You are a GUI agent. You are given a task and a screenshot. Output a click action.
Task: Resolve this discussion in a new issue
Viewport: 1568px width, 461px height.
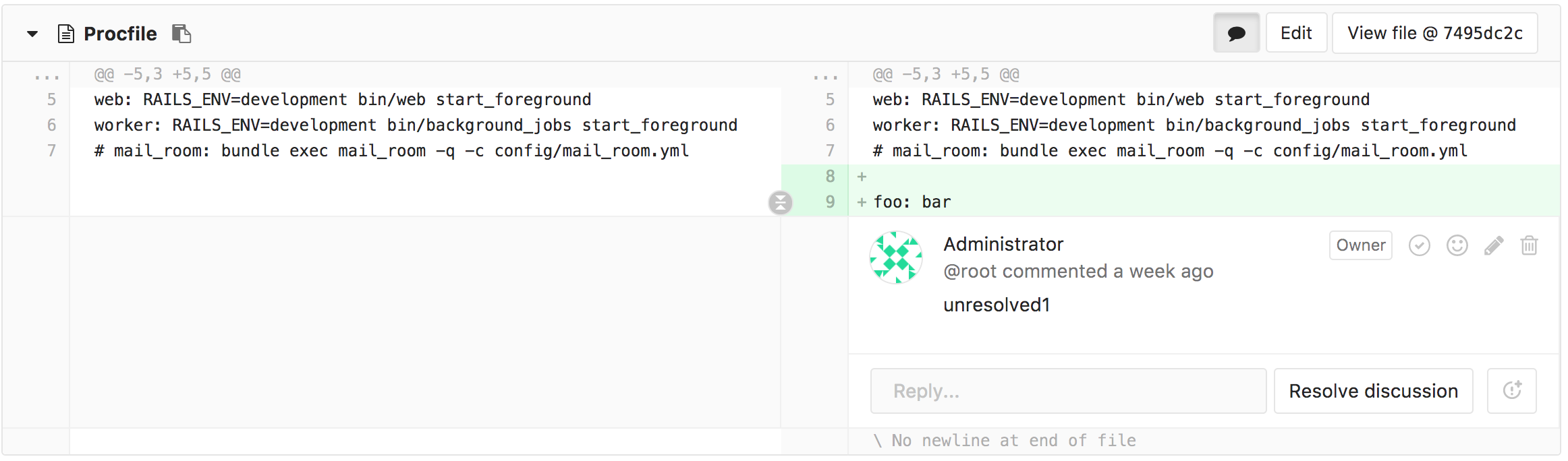pyautogui.click(x=1512, y=391)
